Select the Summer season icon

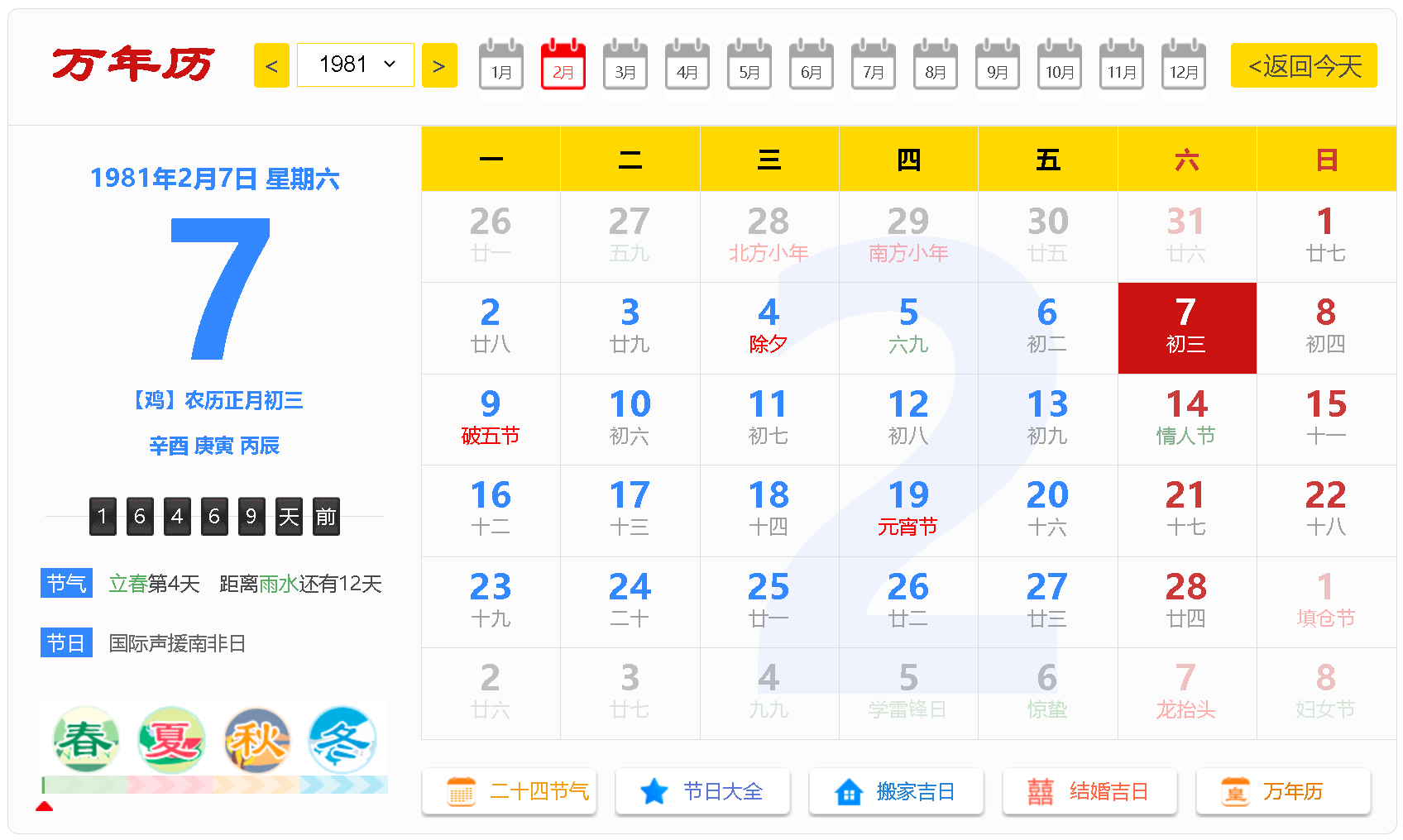171,739
